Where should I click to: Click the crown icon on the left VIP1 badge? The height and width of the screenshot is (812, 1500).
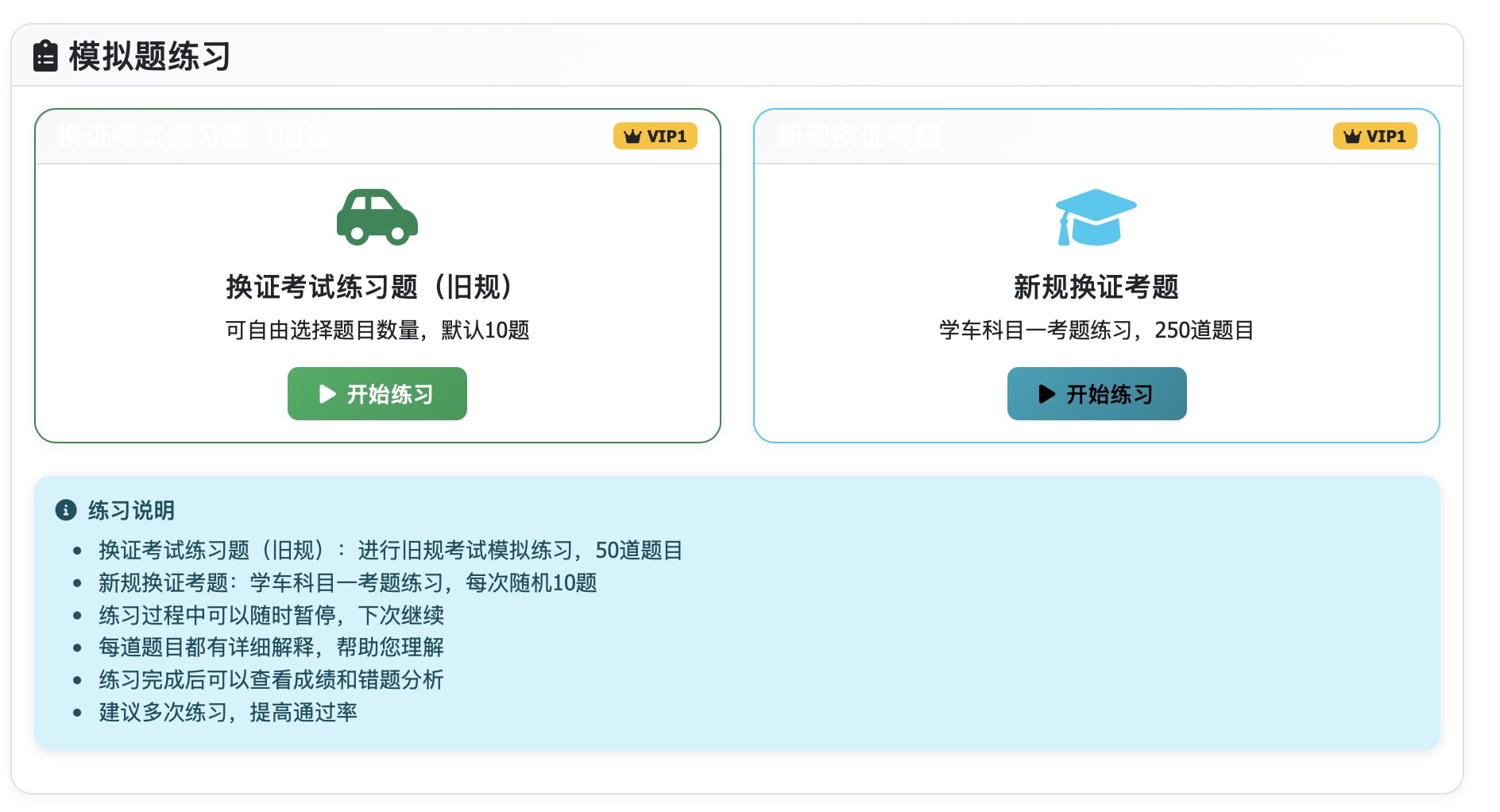pos(633,136)
